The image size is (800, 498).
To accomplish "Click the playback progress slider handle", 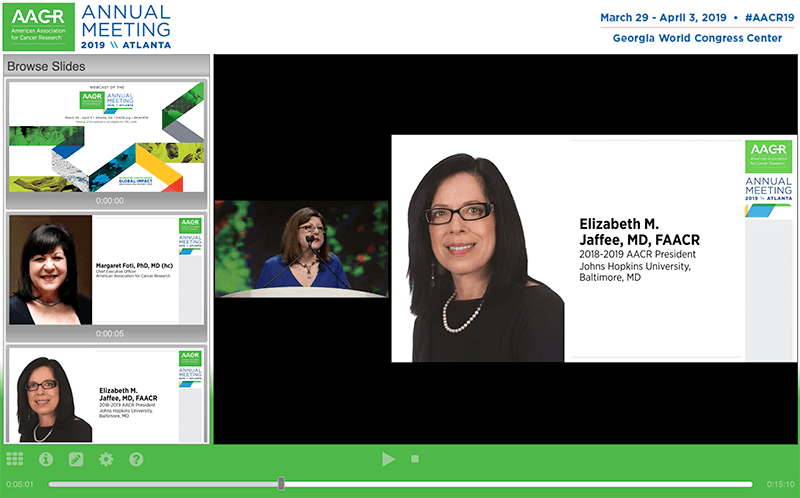I will [281, 484].
